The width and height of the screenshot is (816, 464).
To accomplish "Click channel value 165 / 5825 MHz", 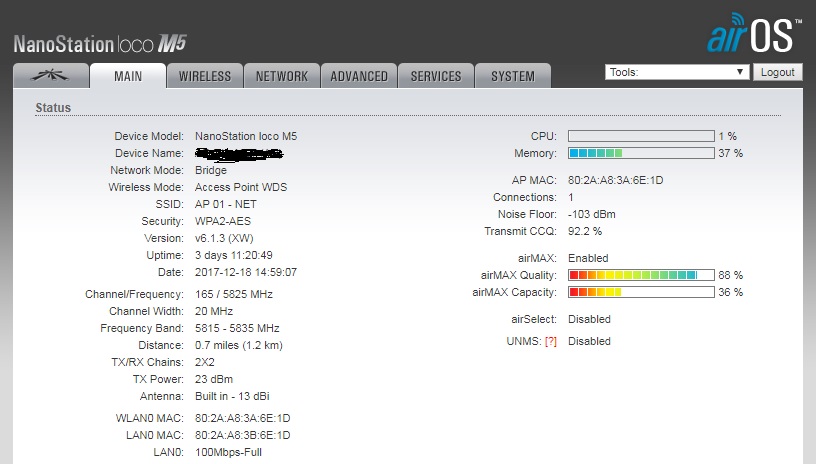I will tap(234, 294).
